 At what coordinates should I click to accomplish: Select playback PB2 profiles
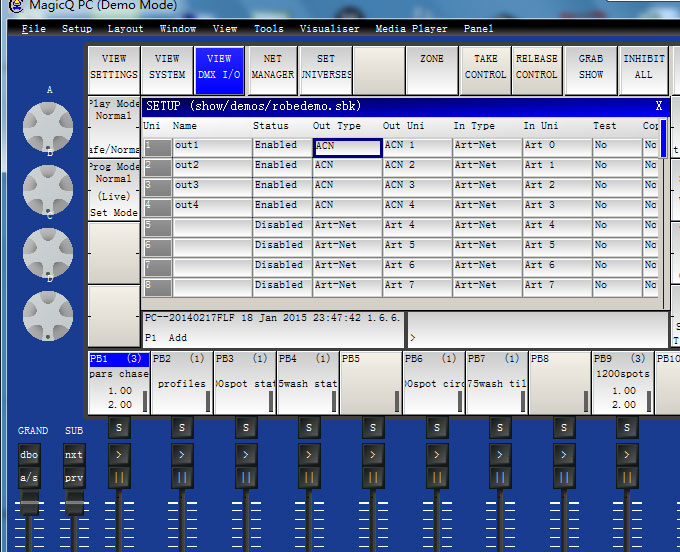182,382
